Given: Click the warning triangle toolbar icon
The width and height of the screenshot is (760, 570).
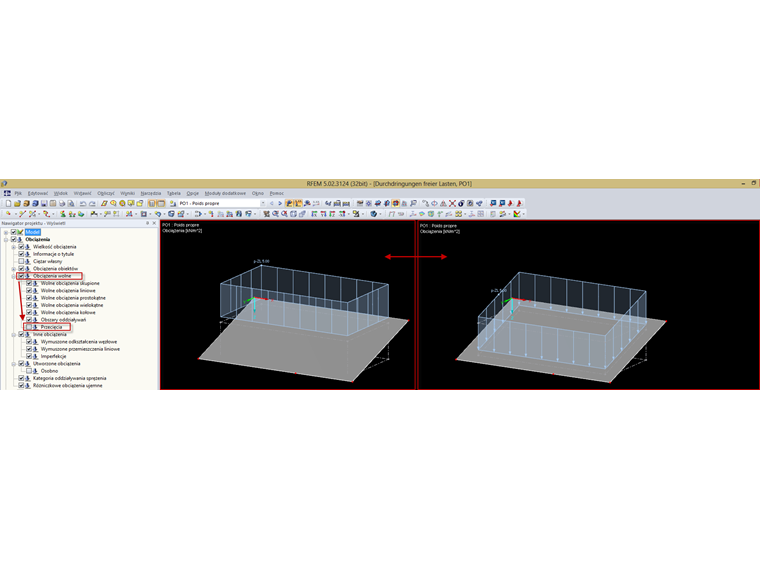Looking at the screenshot, I should [443, 204].
